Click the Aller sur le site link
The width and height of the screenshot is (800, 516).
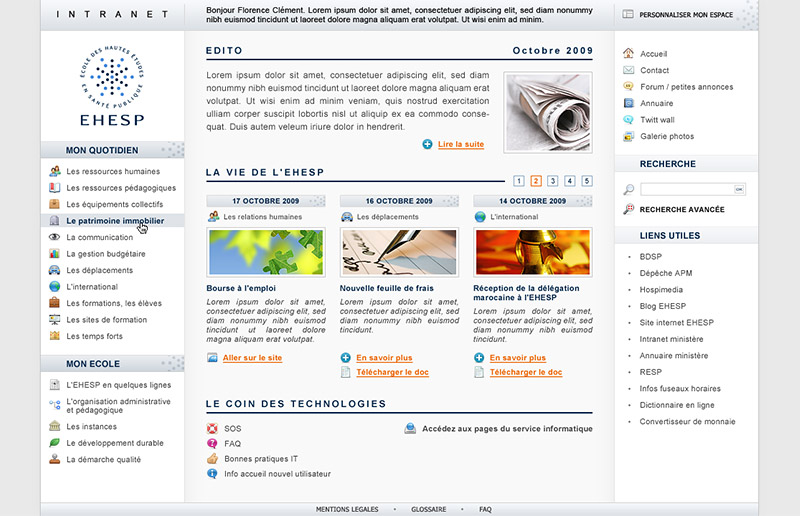pyautogui.click(x=252, y=358)
